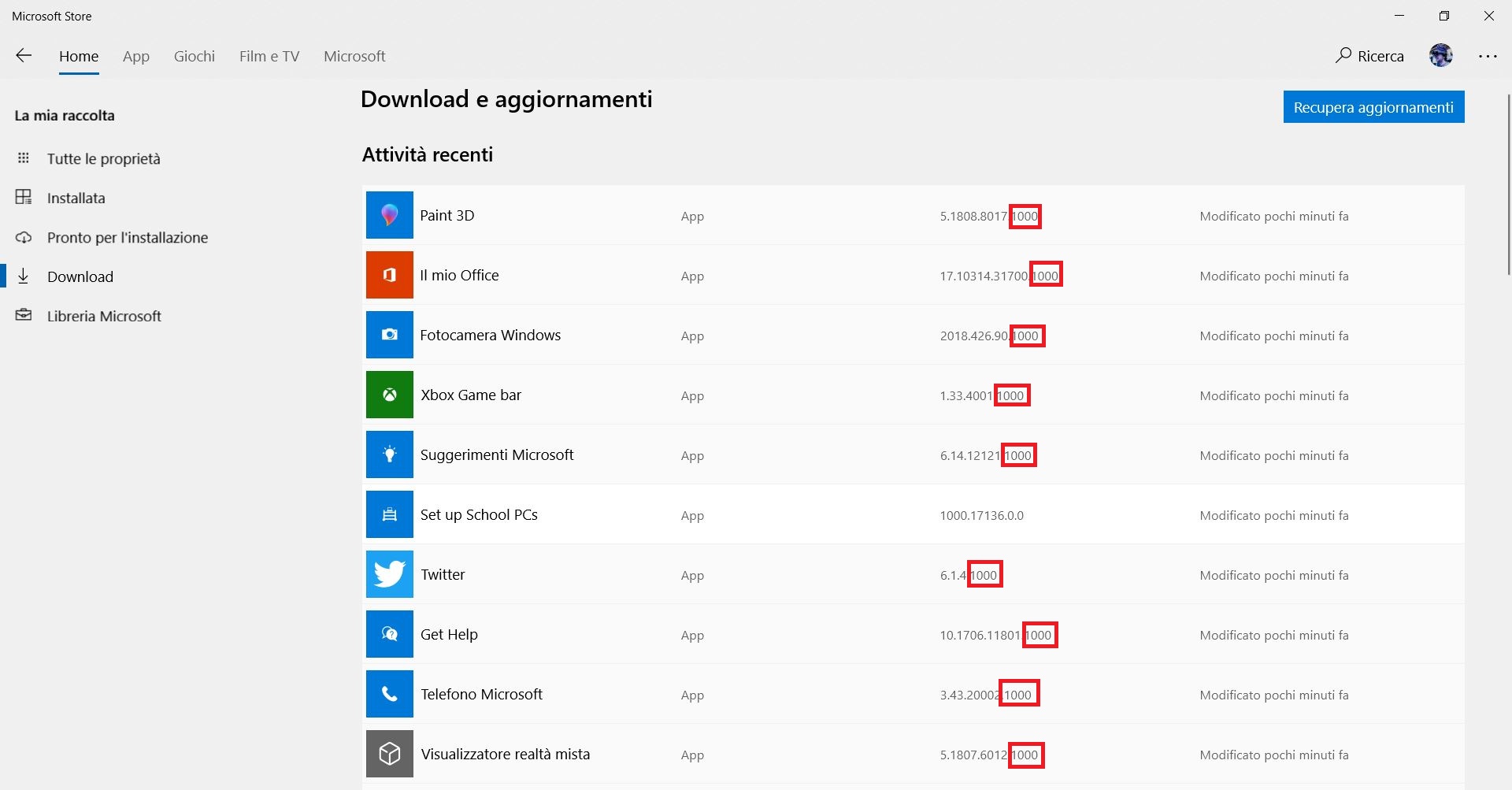
Task: Click the Paint 3D version number 5.1808.8017
Action: click(x=989, y=216)
